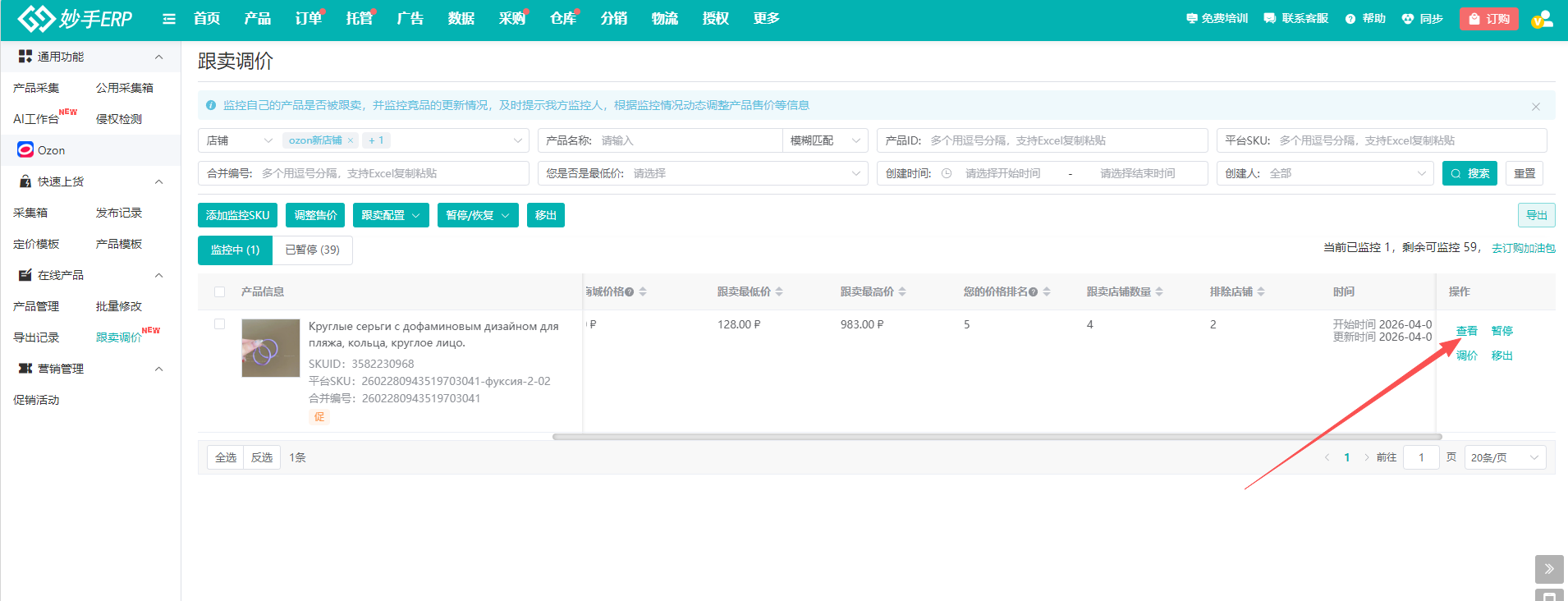Click the 调整售价 button
The height and width of the screenshot is (601, 1568).
(x=315, y=215)
